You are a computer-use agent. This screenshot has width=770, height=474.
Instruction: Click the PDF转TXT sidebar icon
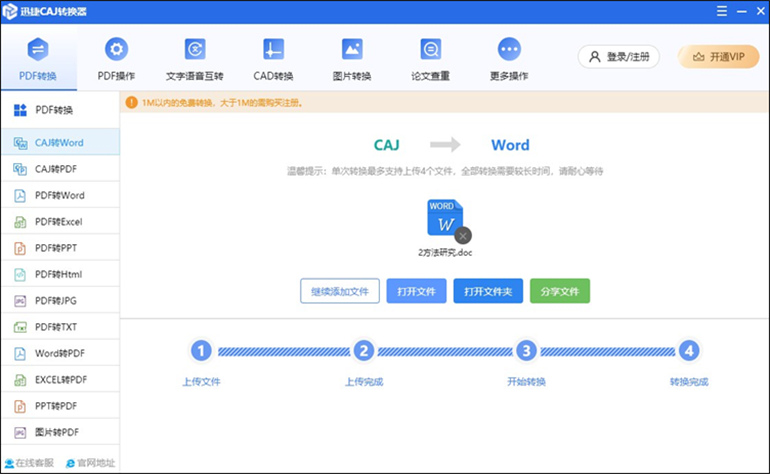point(20,327)
